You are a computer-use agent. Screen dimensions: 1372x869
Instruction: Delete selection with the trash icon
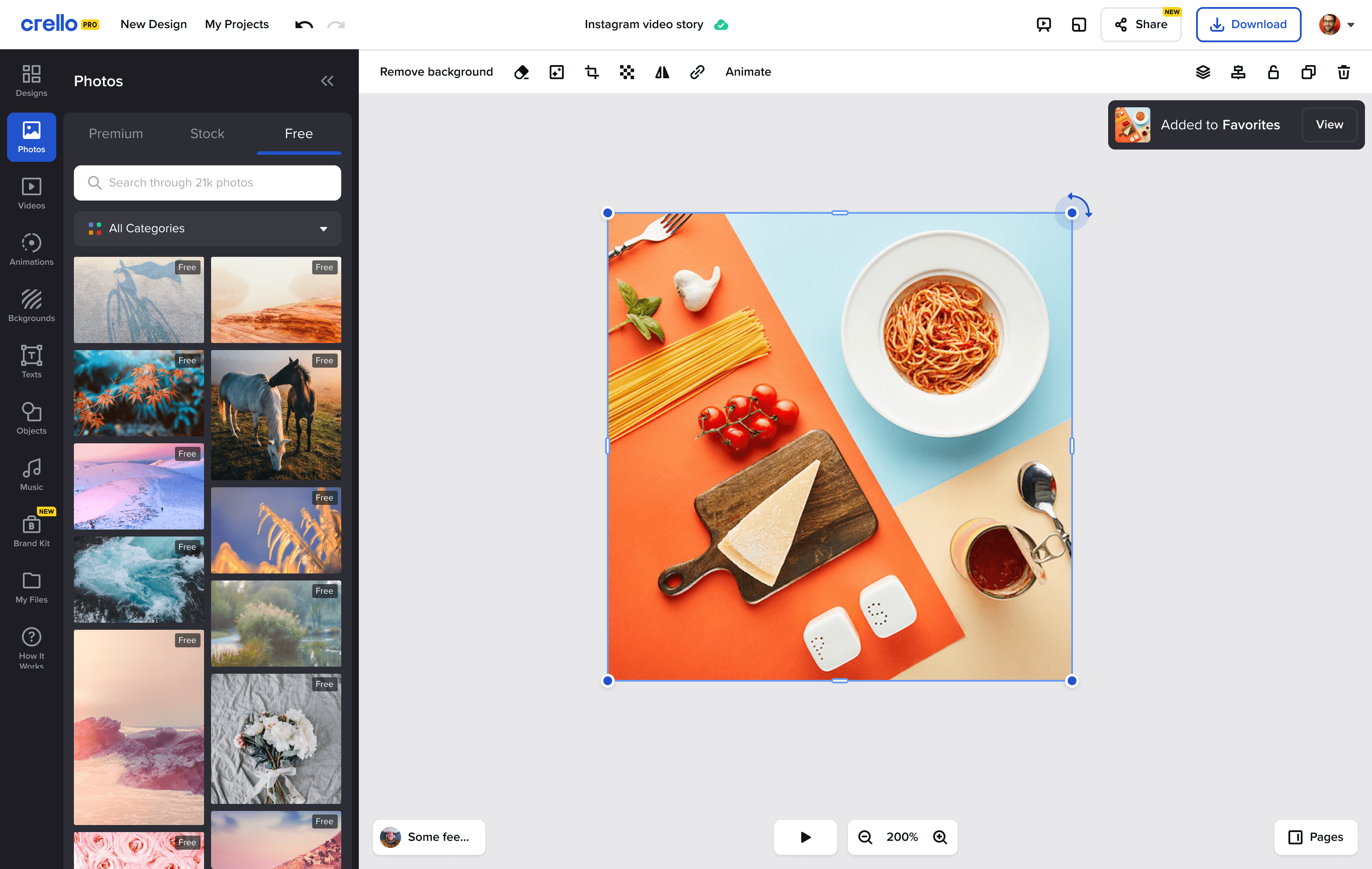pos(1343,73)
